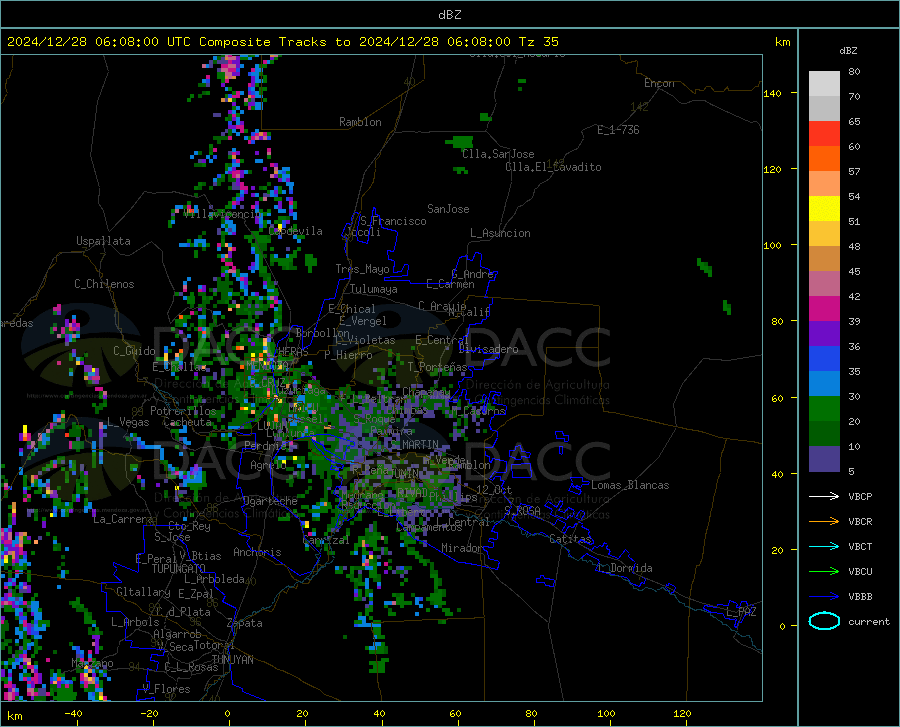Click the '140' tick on vertical km axis
Image resolution: width=900 pixels, height=727 pixels.
(772, 93)
